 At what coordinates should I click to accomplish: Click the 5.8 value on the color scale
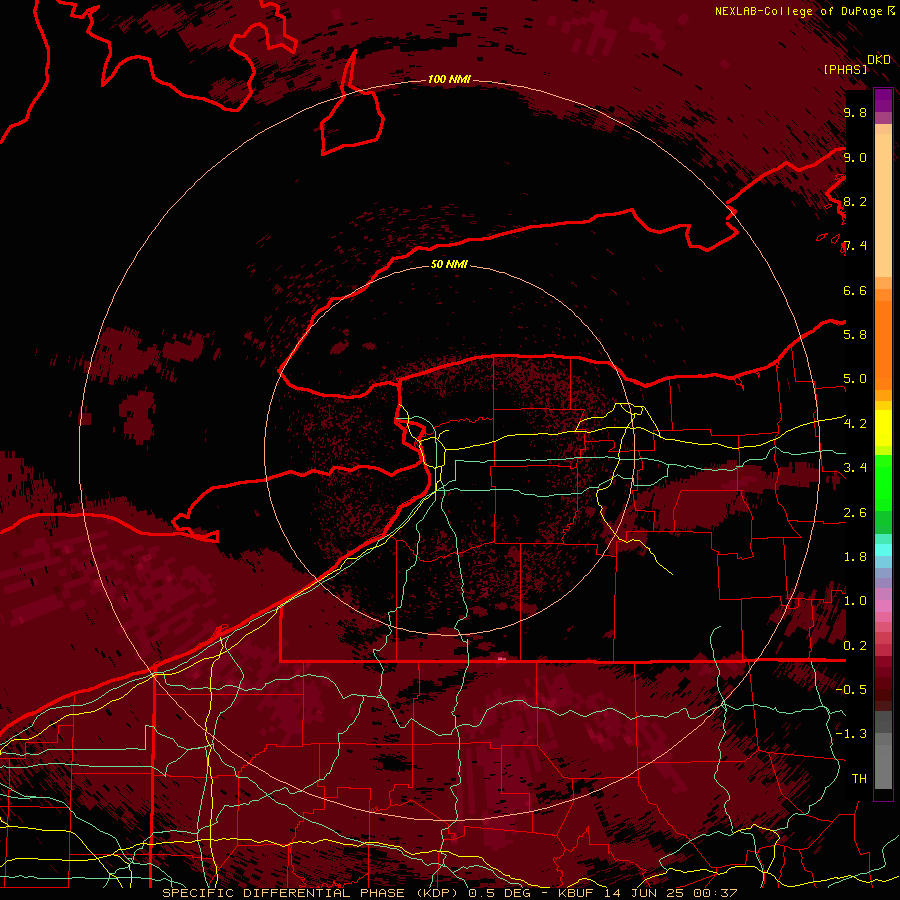[x=855, y=335]
